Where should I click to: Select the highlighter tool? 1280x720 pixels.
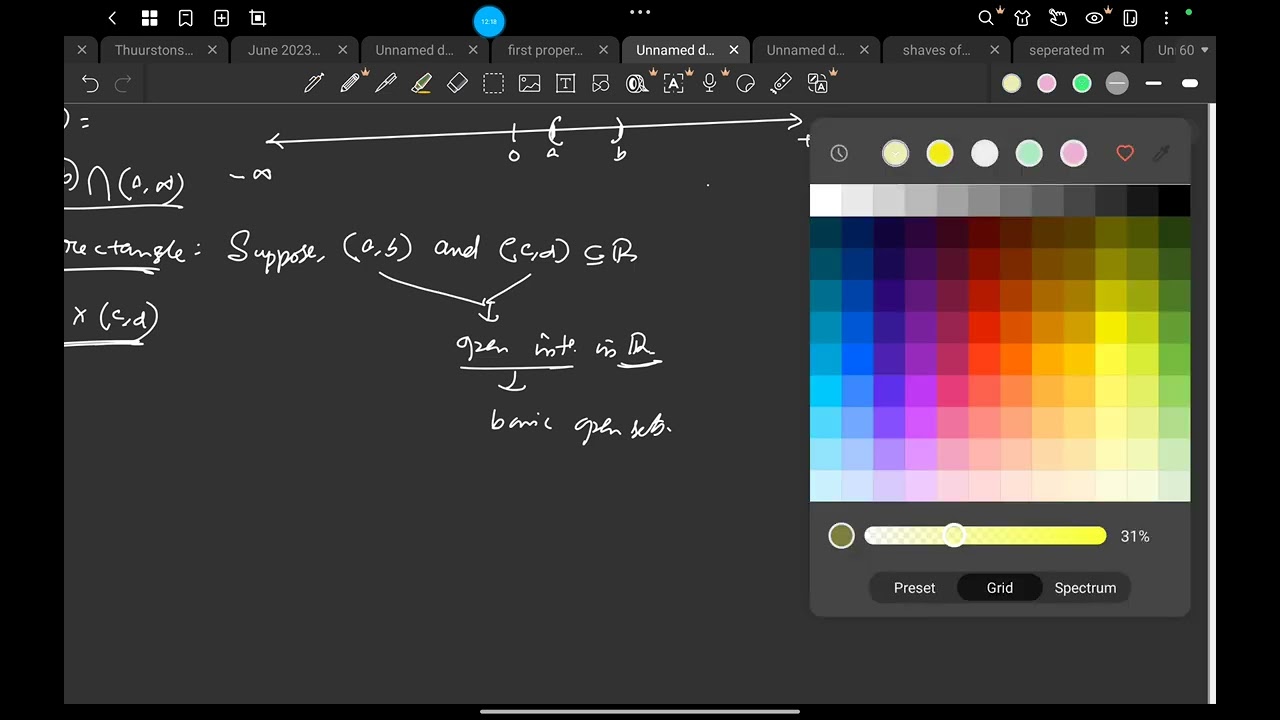(422, 84)
